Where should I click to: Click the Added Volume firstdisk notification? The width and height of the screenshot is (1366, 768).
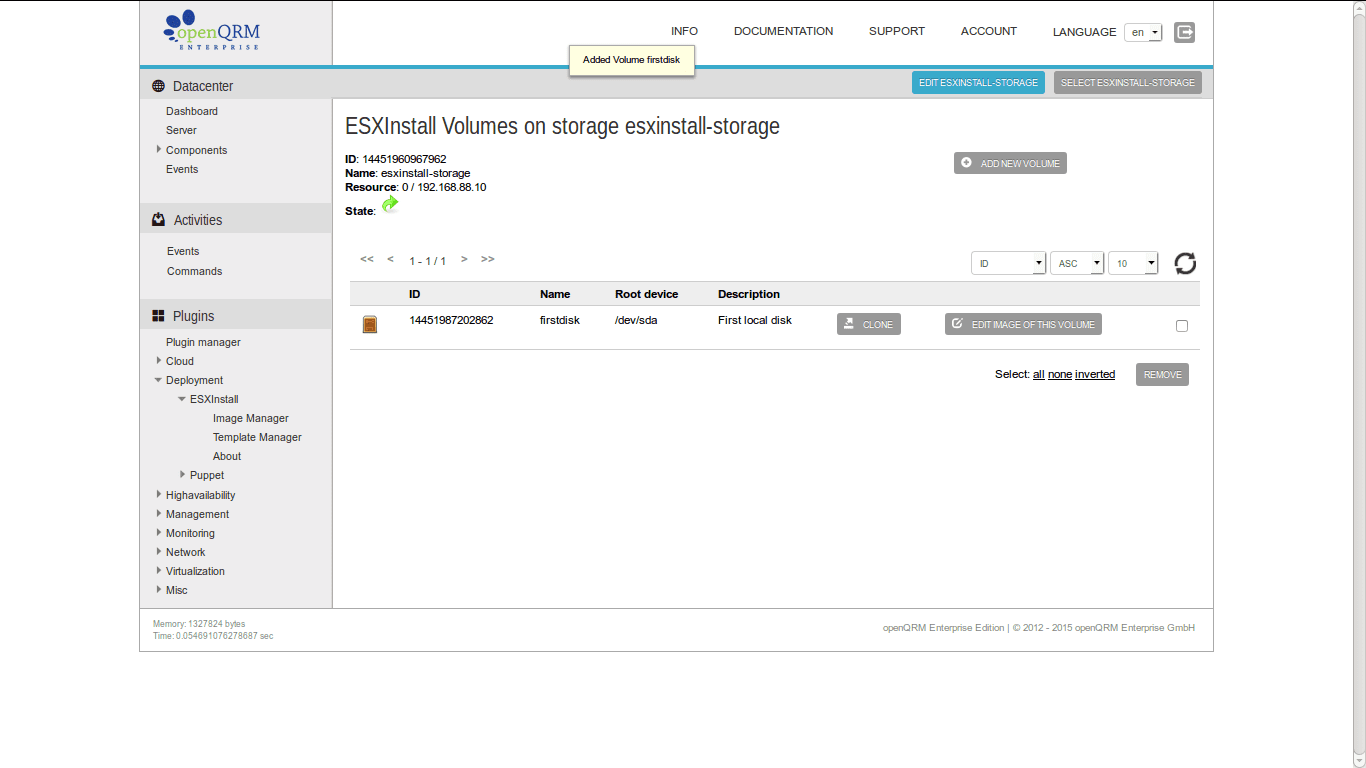631,60
